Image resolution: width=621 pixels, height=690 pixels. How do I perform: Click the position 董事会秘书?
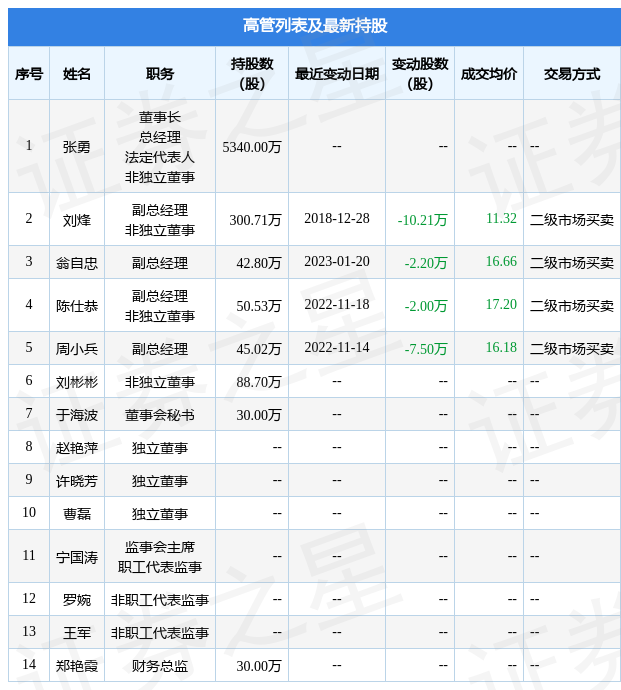click(x=160, y=415)
